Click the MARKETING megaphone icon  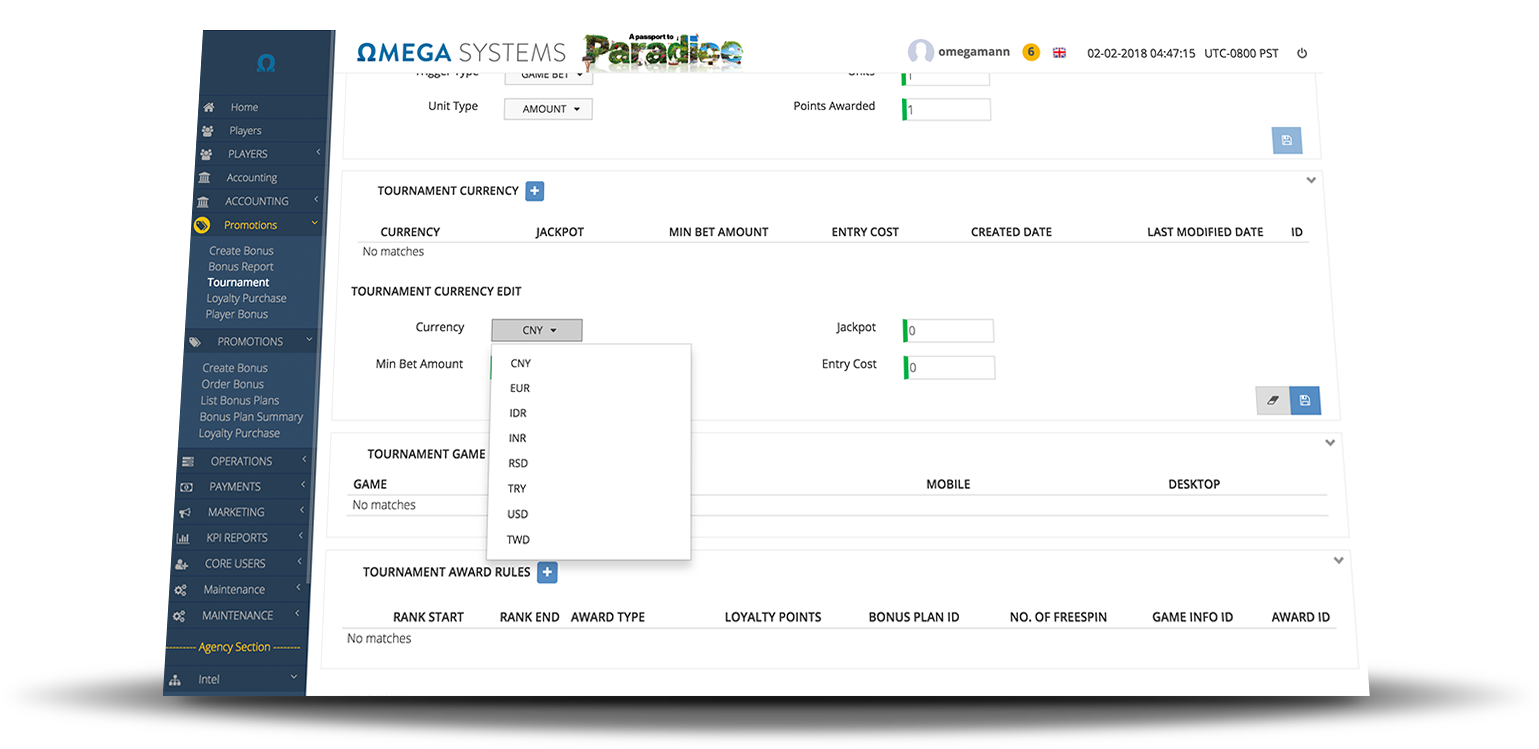[184, 512]
